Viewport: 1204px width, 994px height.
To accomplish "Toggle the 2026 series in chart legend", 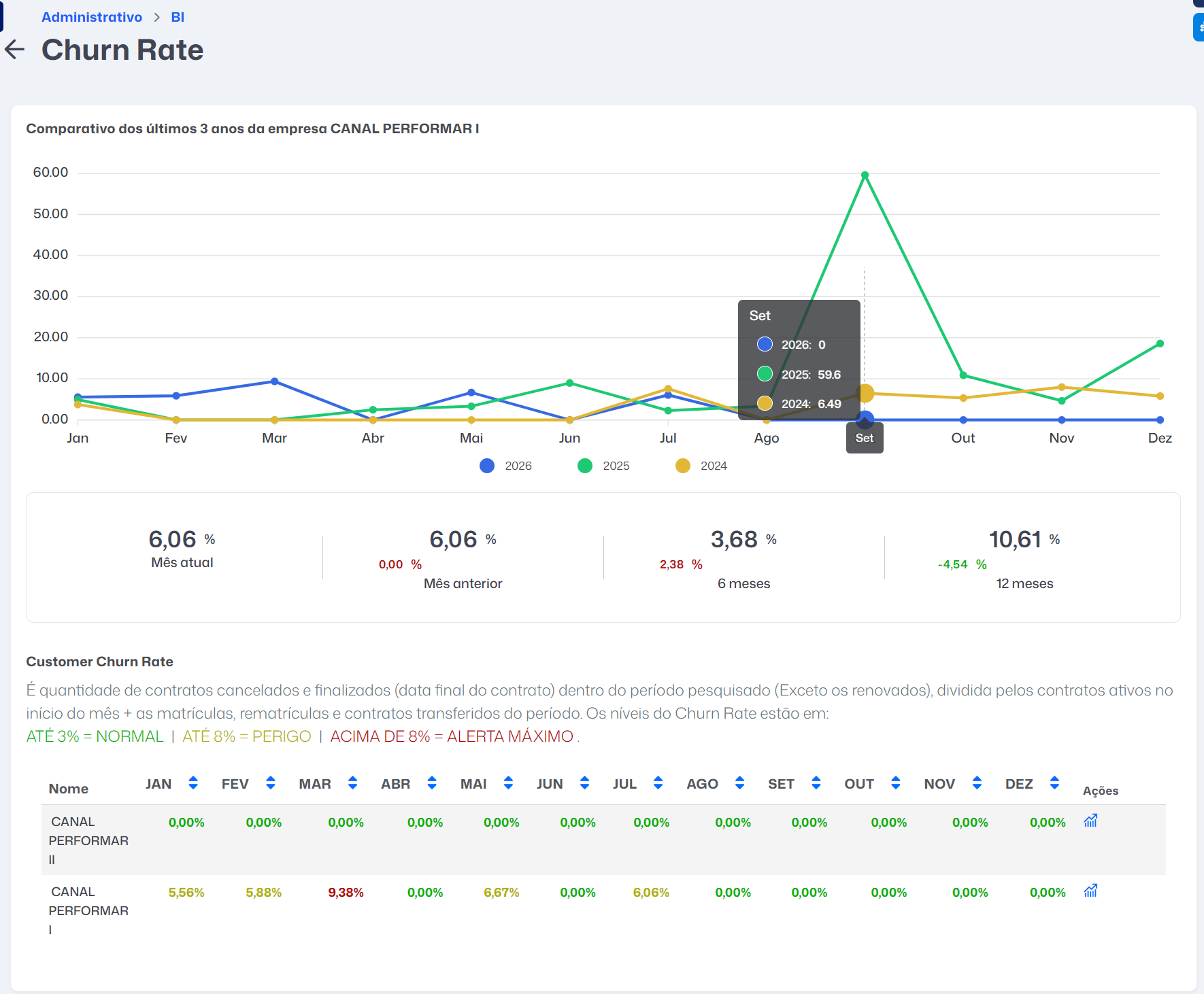I will [x=505, y=466].
